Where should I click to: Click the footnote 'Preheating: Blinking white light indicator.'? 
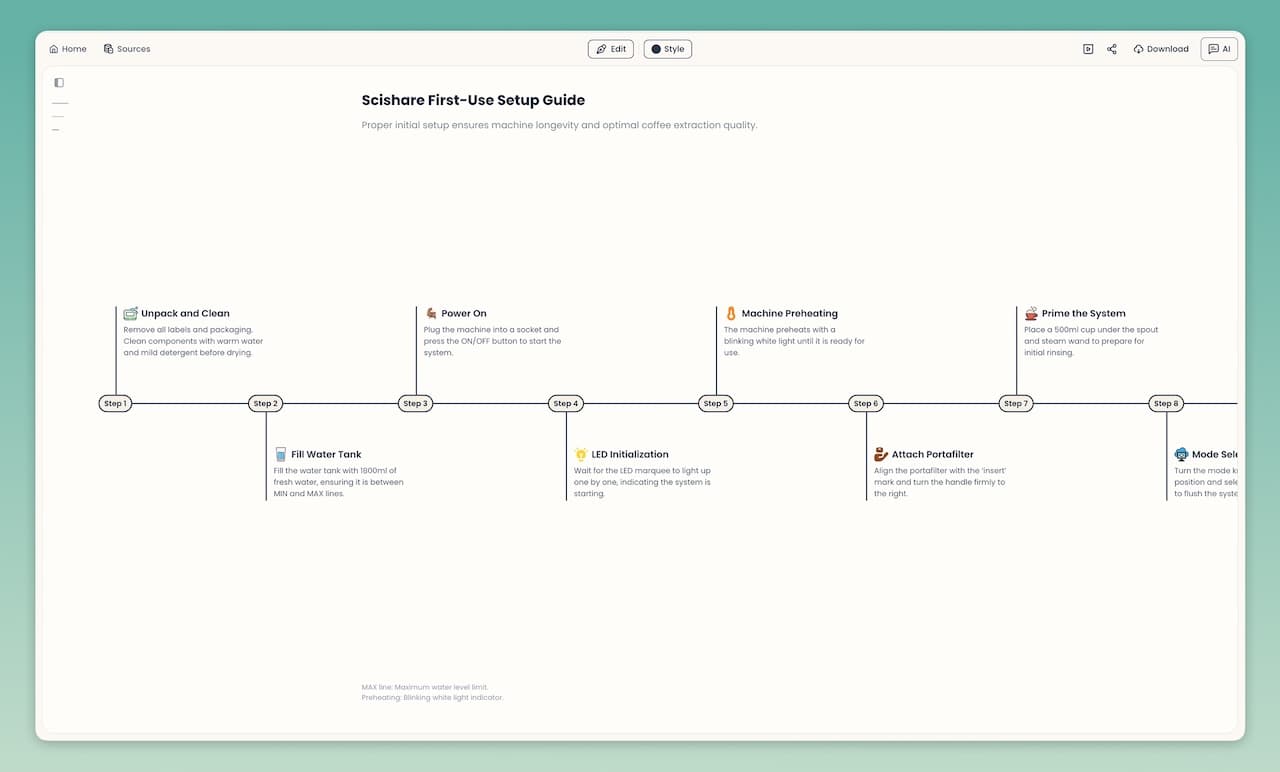tap(432, 697)
